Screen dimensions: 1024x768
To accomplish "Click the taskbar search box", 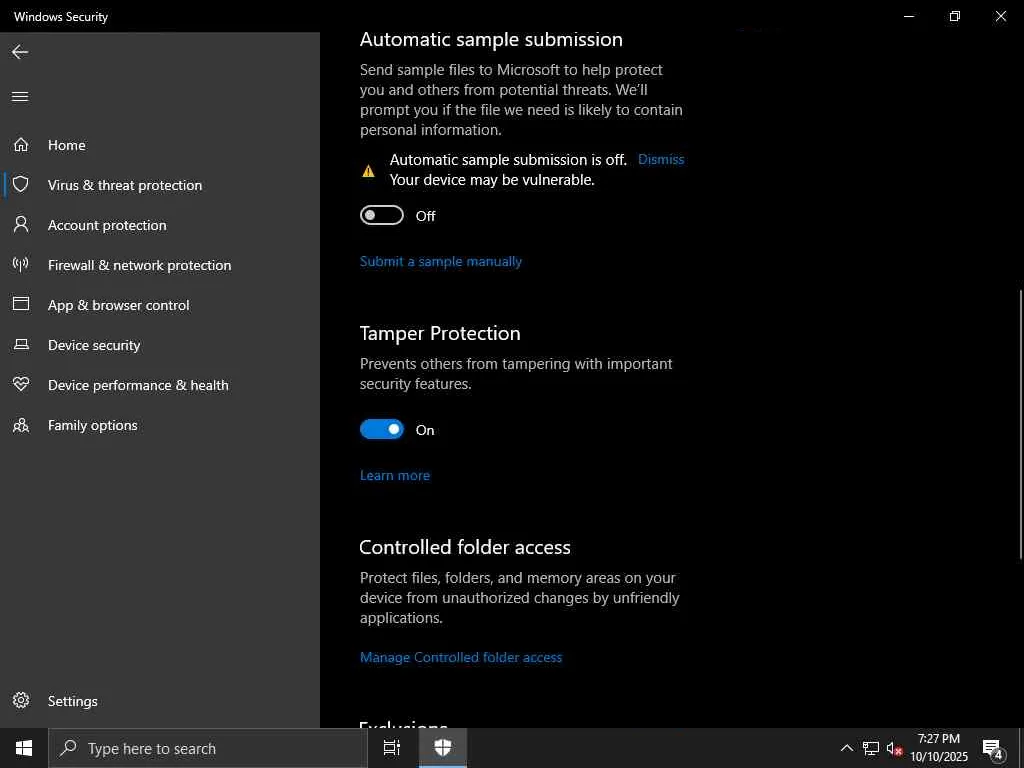I will (x=208, y=748).
